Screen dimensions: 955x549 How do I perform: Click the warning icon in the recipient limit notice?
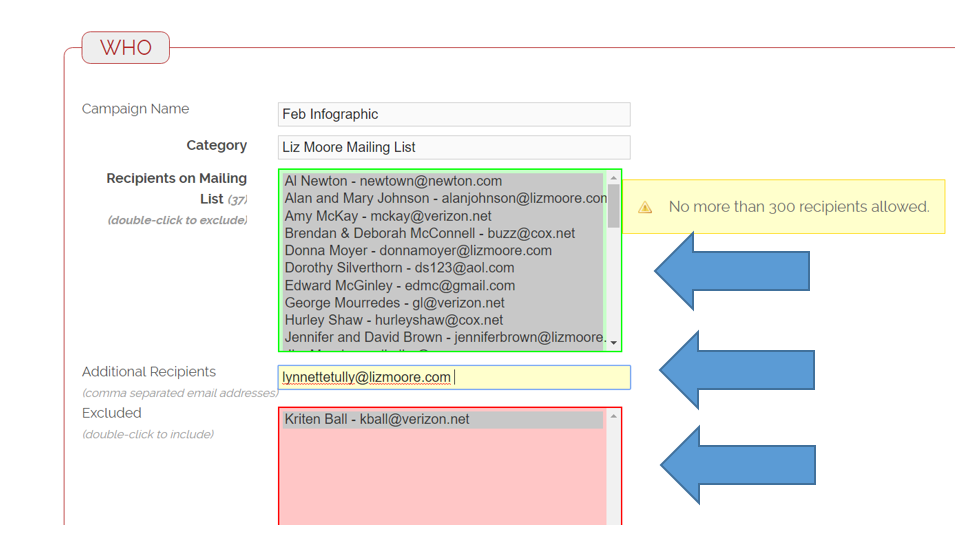[x=645, y=207]
